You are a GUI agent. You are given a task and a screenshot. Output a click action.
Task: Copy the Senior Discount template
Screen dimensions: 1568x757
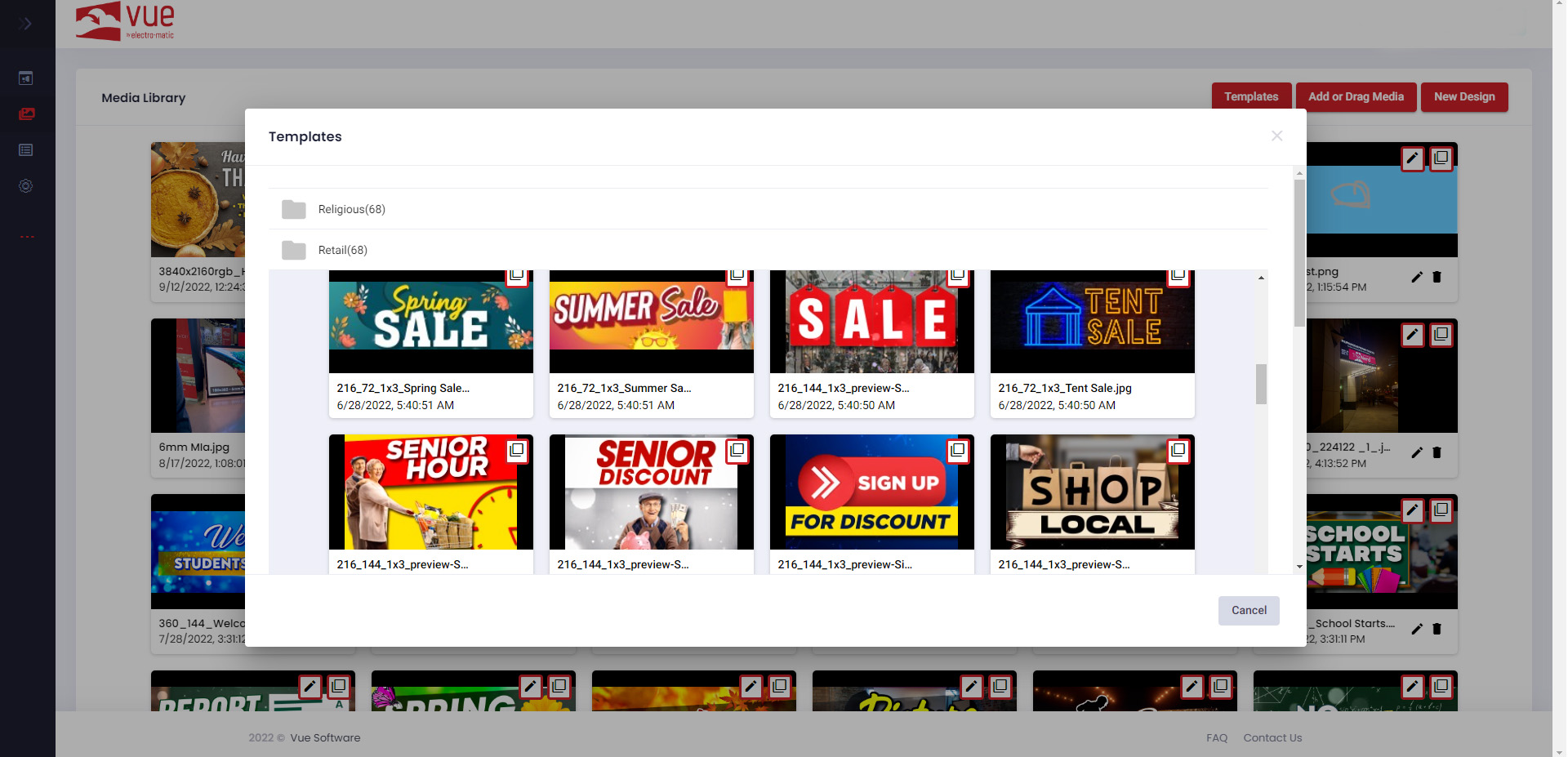(x=737, y=450)
